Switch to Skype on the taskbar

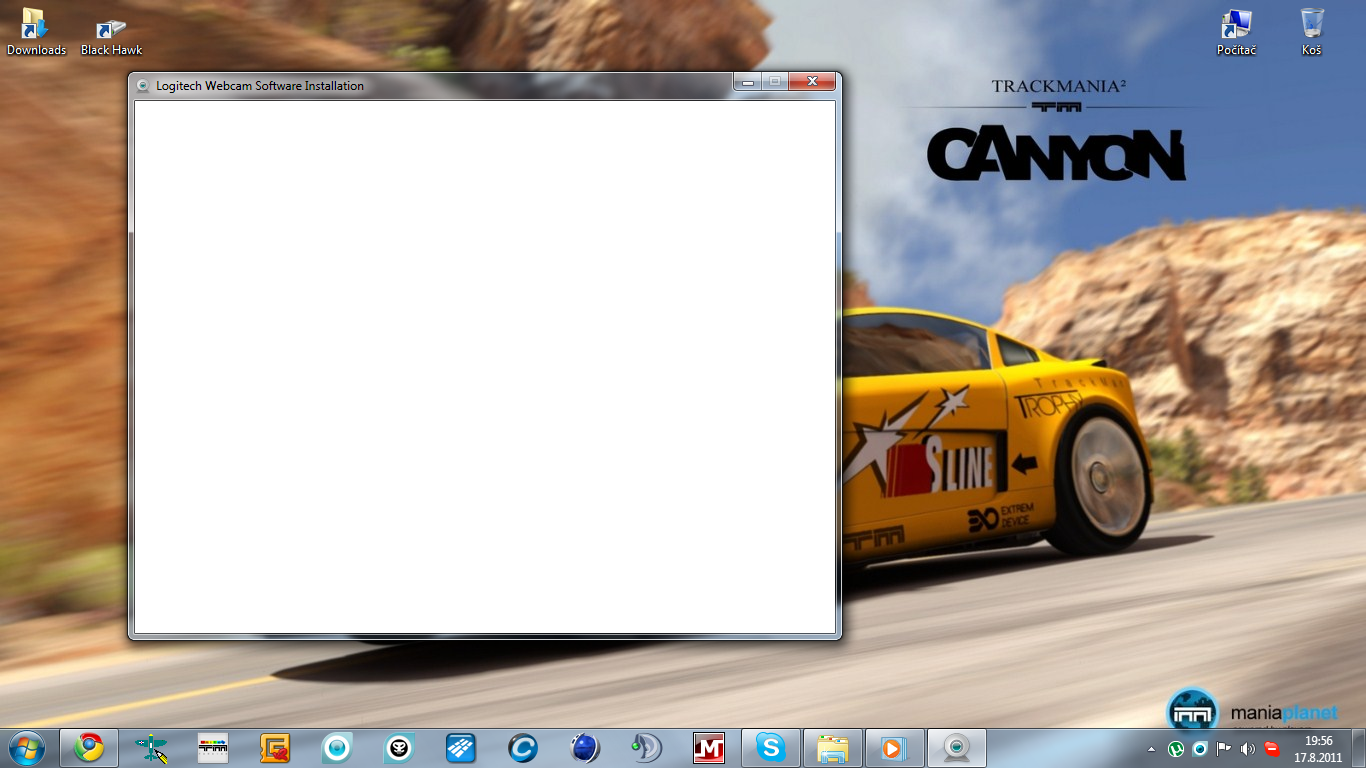tap(770, 747)
